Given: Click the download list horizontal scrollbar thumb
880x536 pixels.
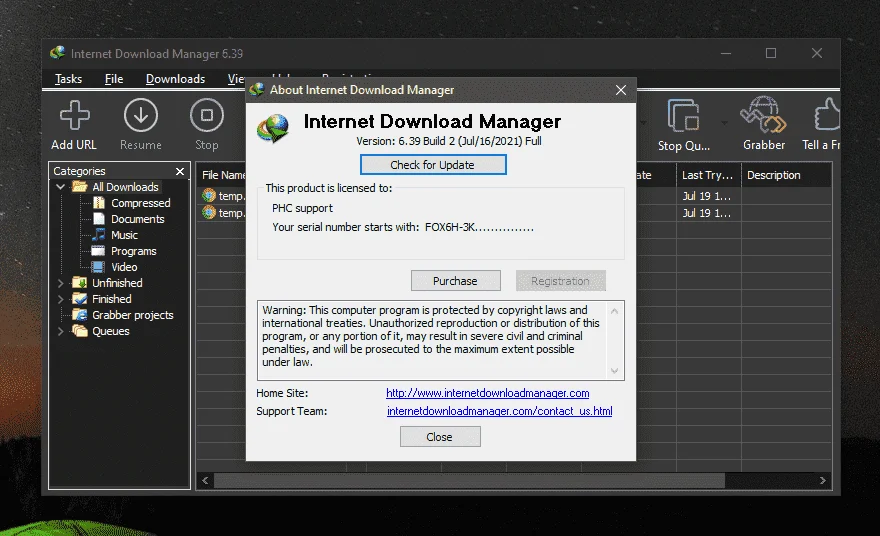Looking at the screenshot, I should click(469, 480).
